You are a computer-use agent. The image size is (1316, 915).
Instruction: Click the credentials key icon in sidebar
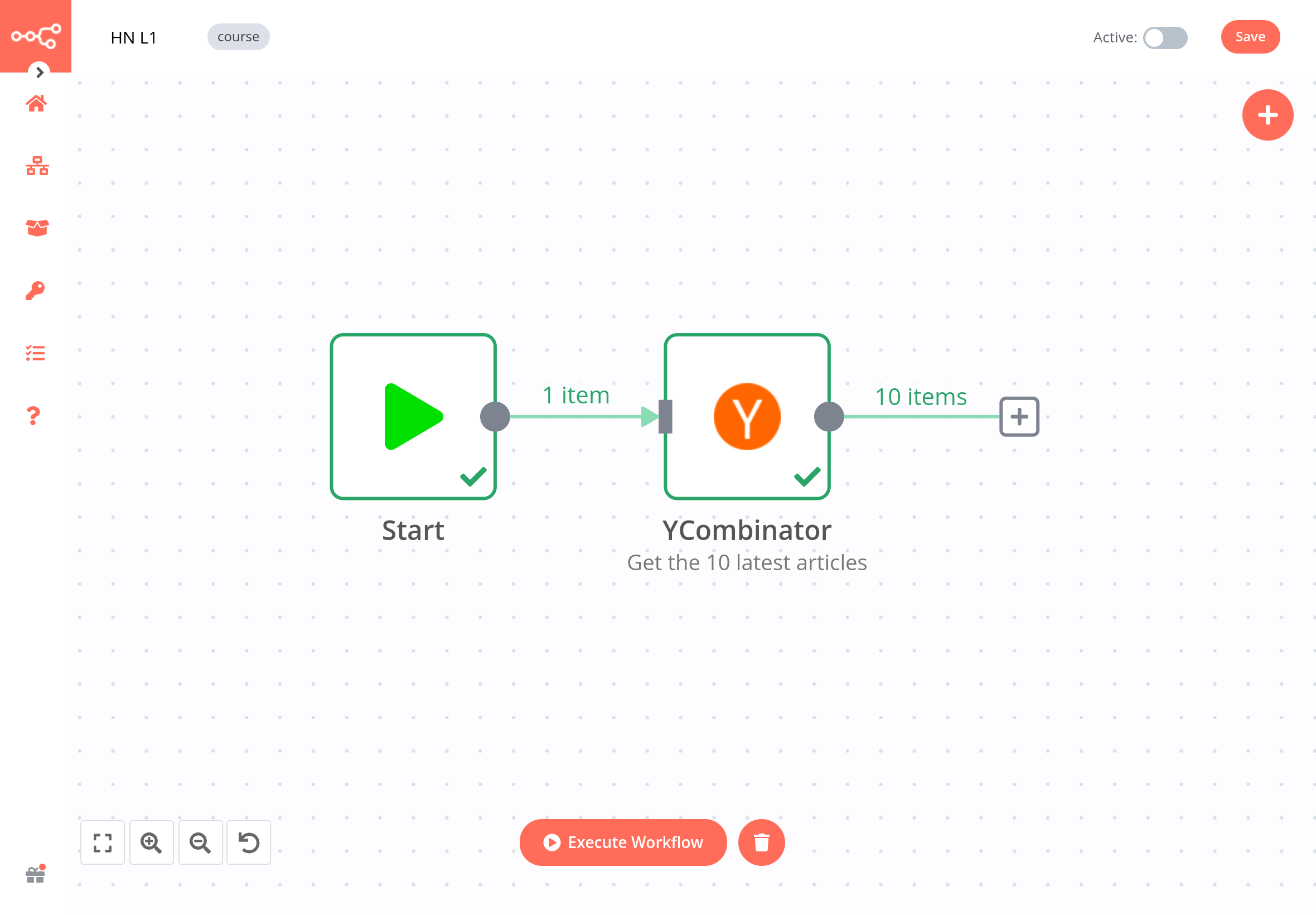coord(35,291)
